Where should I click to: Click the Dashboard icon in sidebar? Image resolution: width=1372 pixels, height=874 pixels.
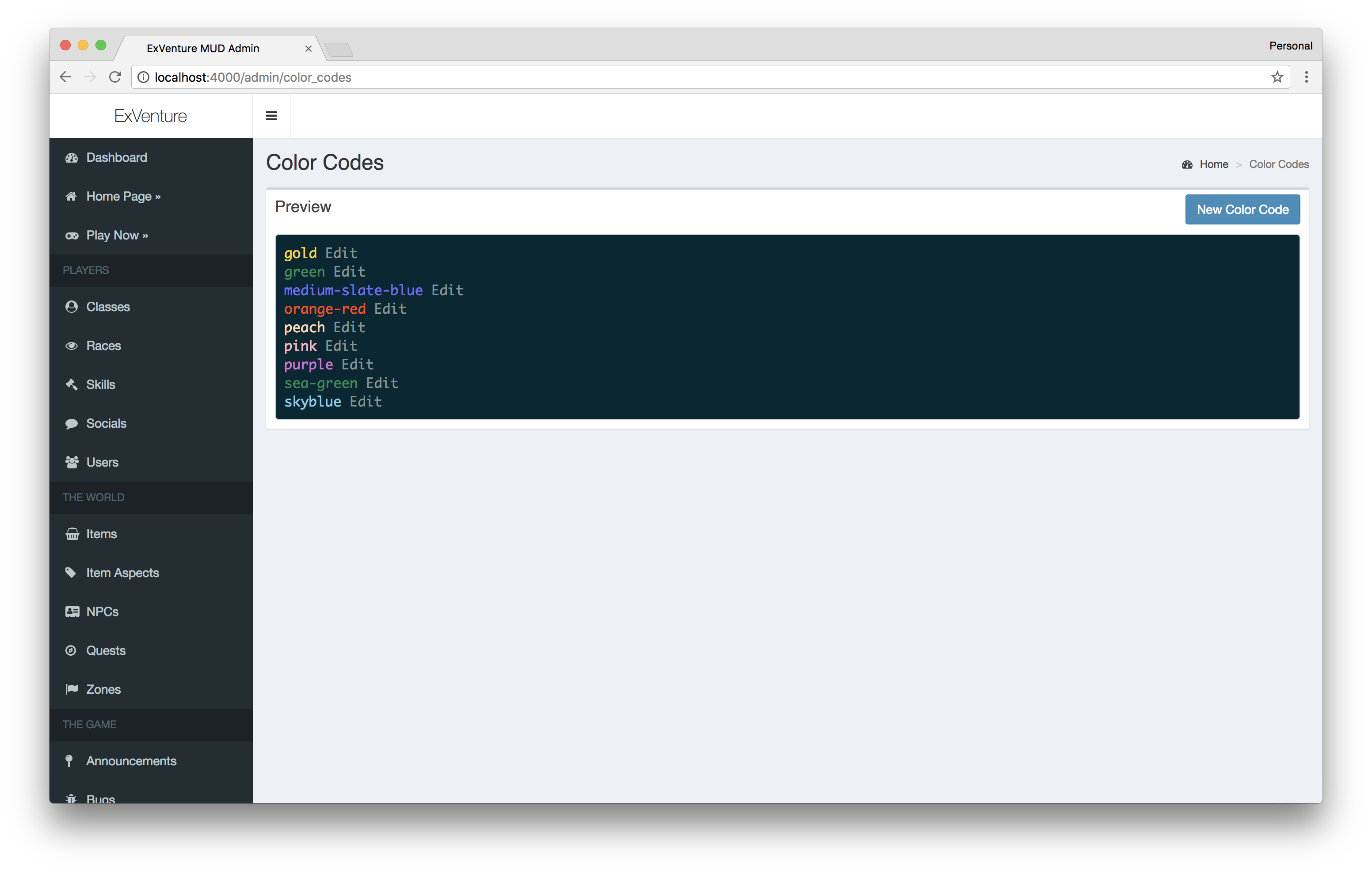pyautogui.click(x=71, y=157)
